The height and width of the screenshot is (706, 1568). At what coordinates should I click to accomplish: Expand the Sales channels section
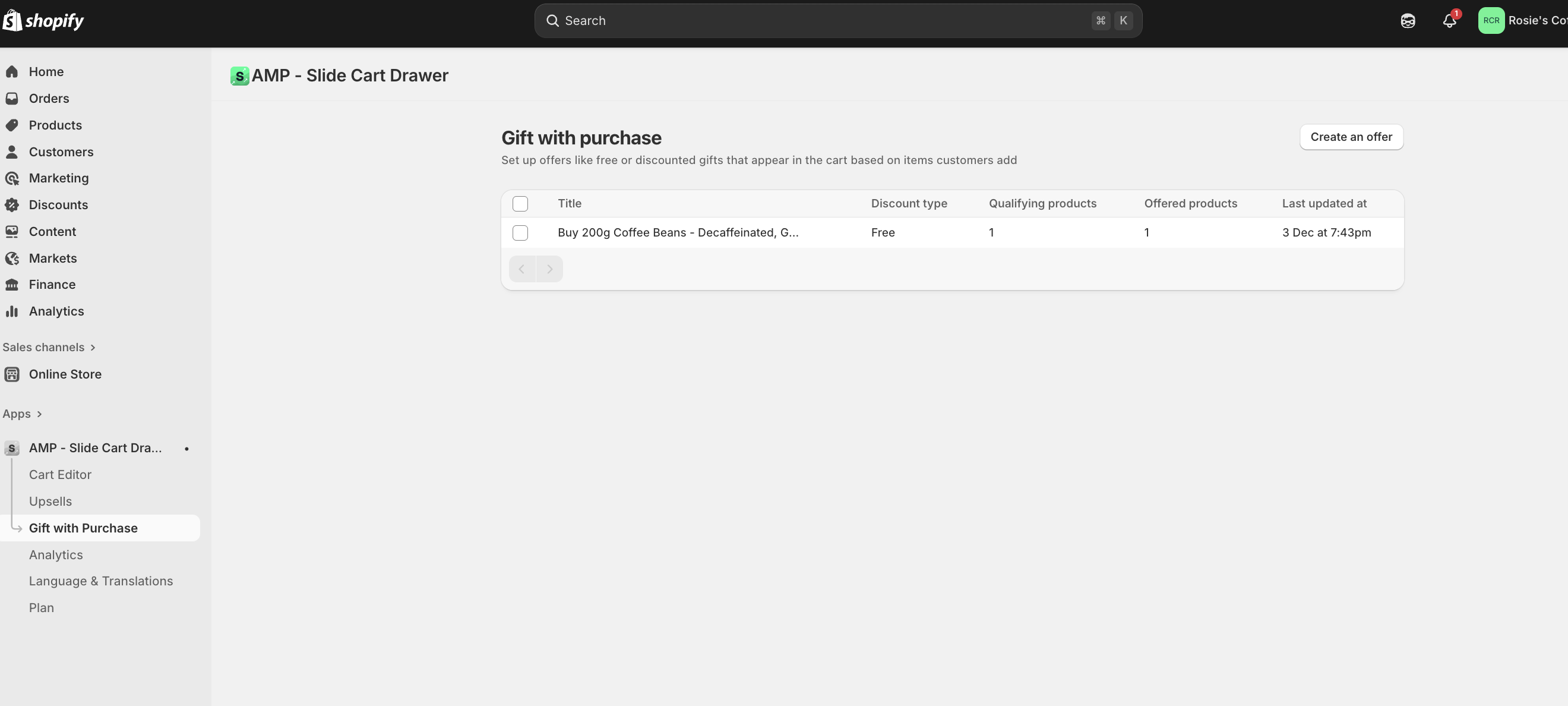click(x=93, y=347)
